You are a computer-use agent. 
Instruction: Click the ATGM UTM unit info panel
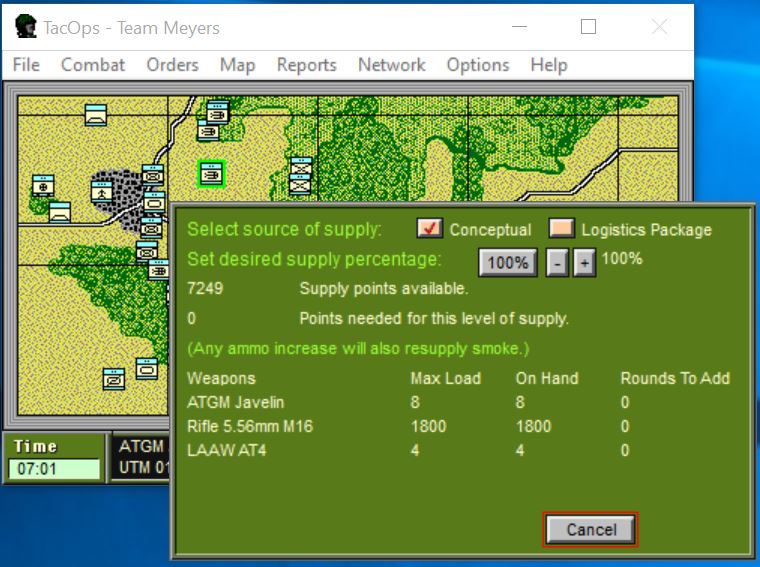(x=141, y=457)
